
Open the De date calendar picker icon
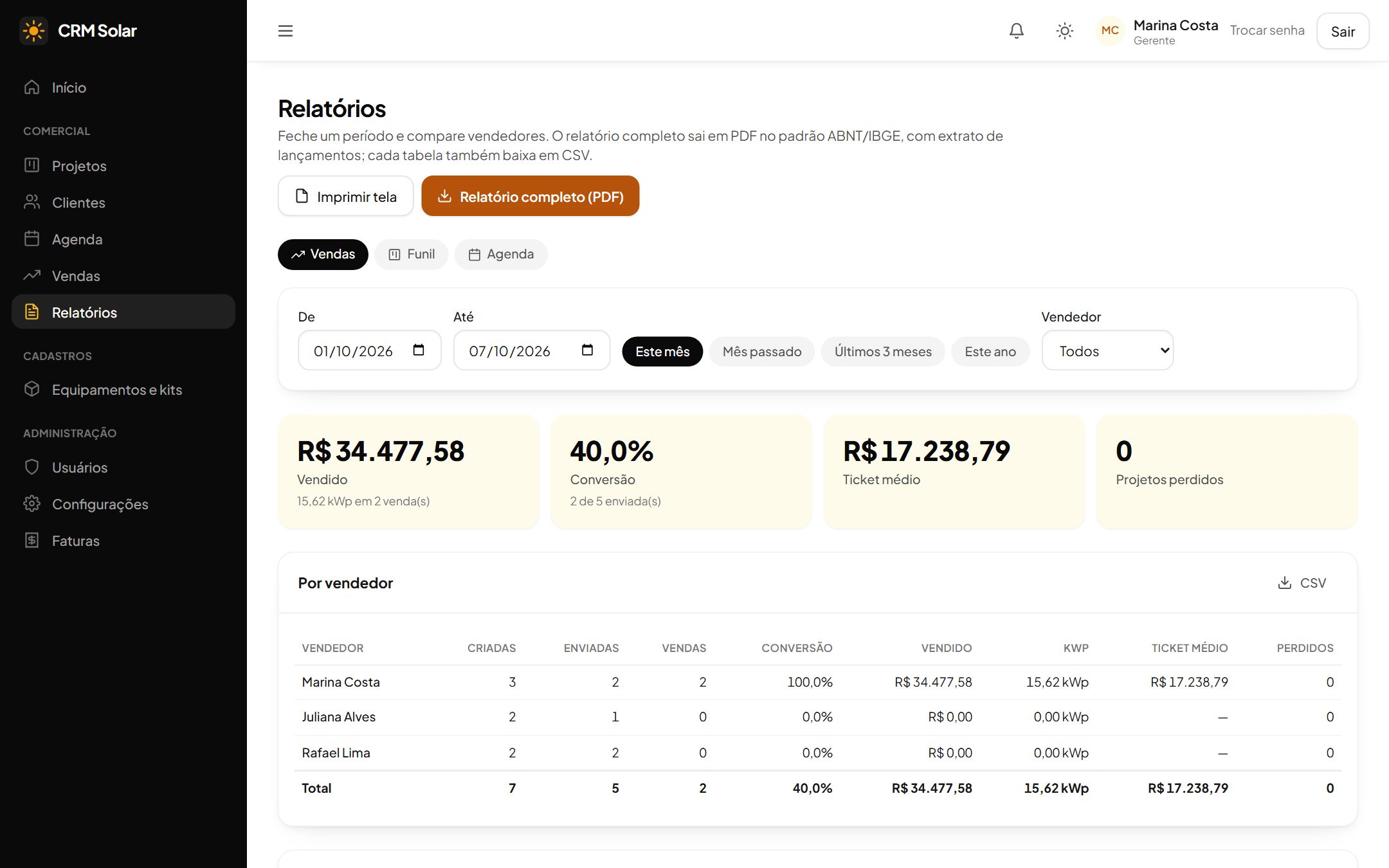click(419, 350)
